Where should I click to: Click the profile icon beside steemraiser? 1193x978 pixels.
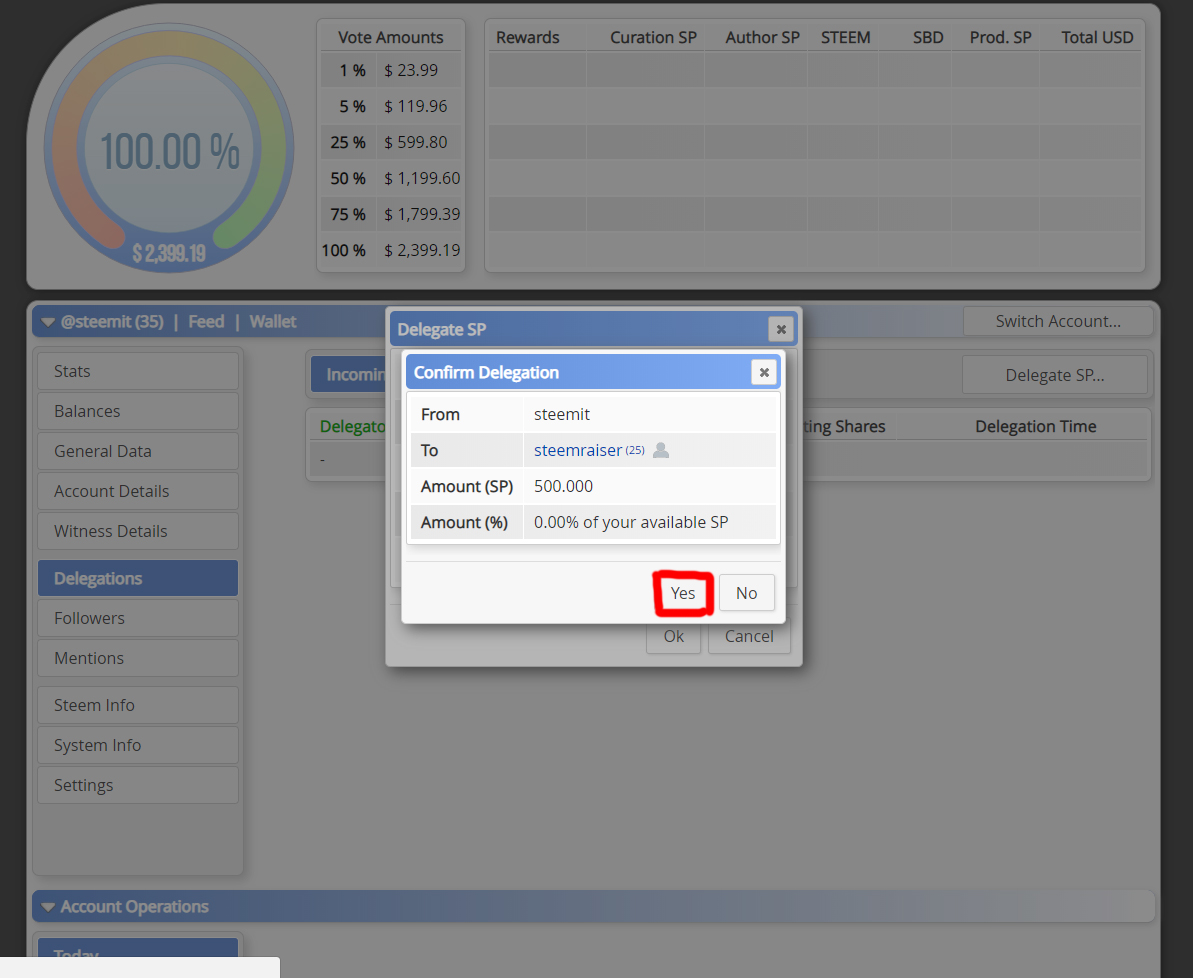coord(661,451)
